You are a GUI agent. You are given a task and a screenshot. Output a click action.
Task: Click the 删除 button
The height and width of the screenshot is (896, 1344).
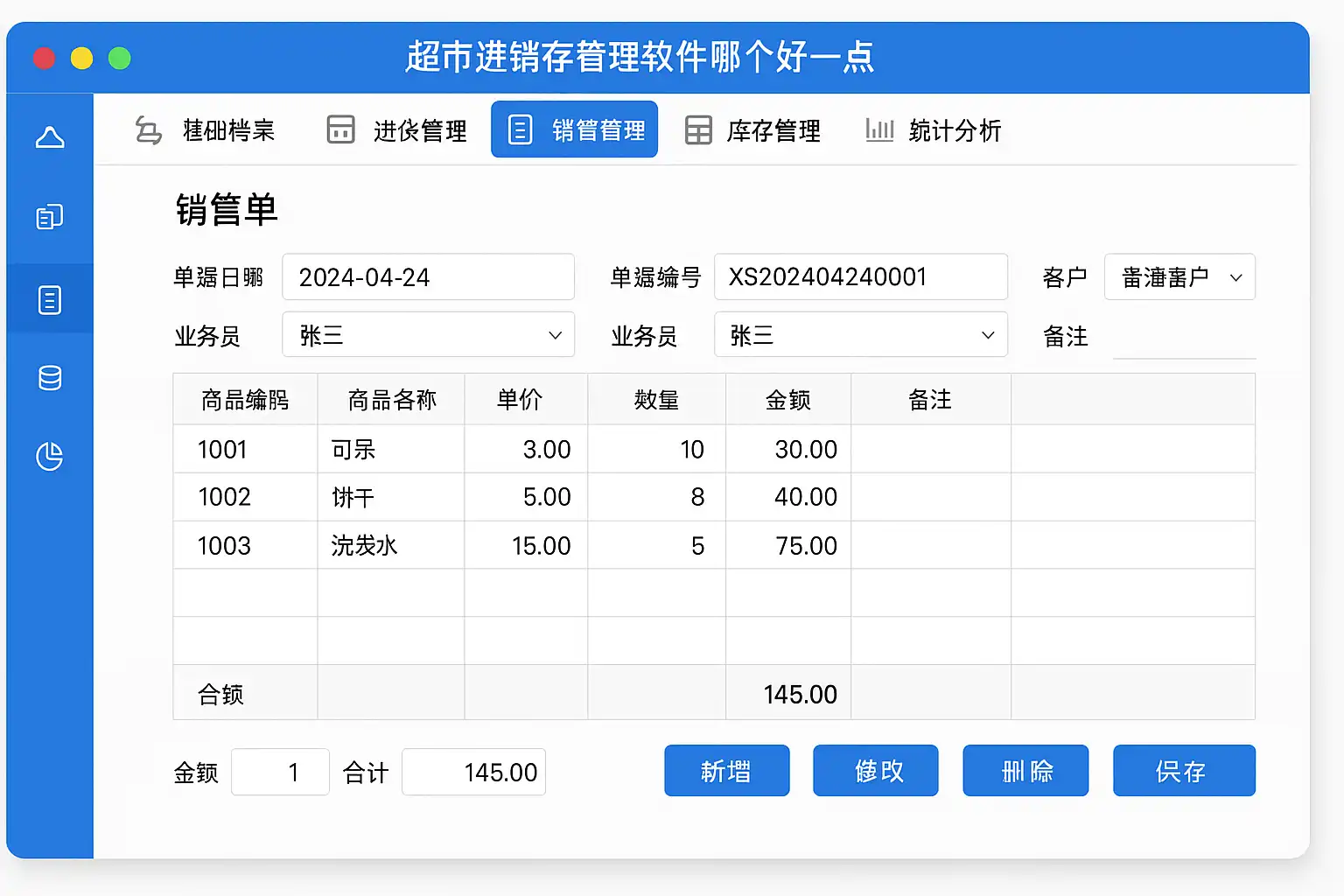[x=1025, y=771]
